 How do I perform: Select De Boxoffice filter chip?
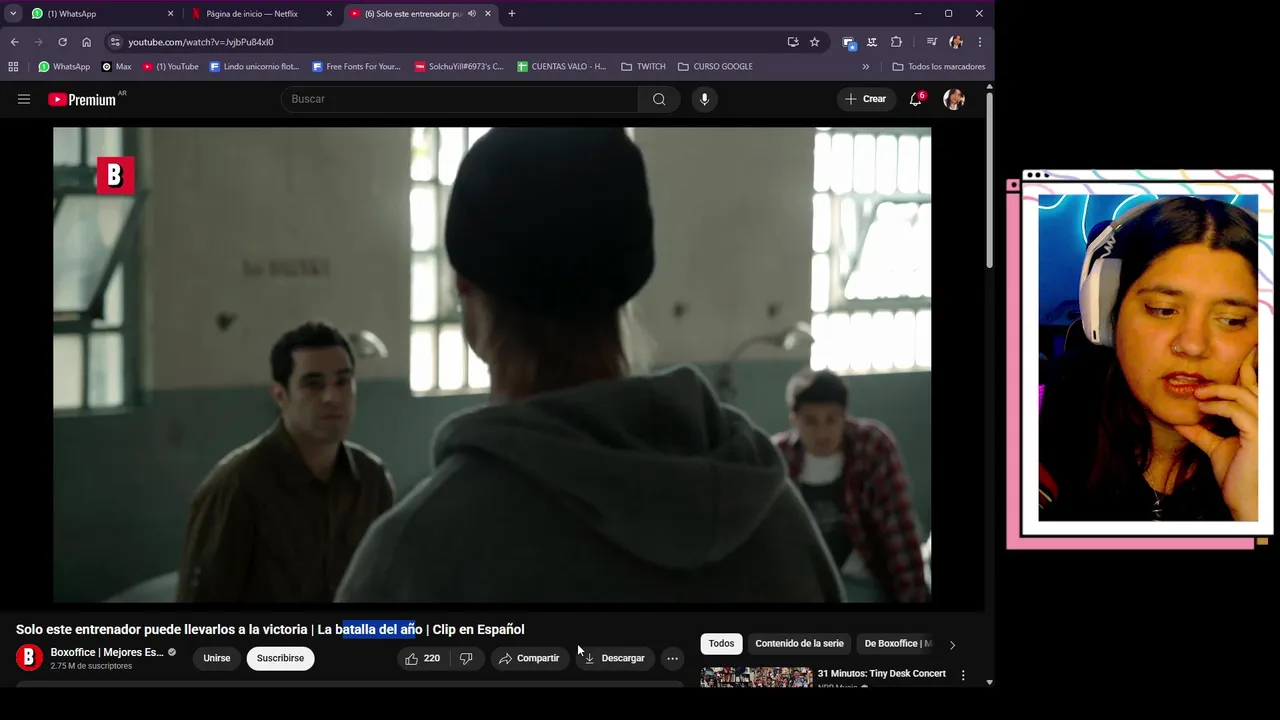tap(897, 644)
